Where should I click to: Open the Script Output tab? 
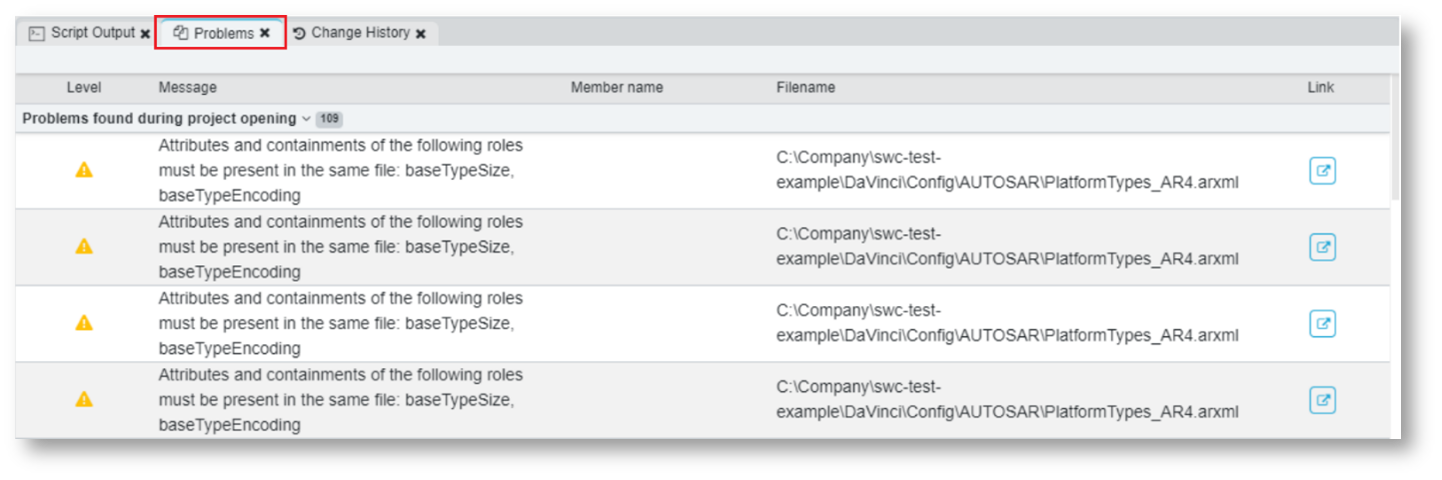(89, 33)
